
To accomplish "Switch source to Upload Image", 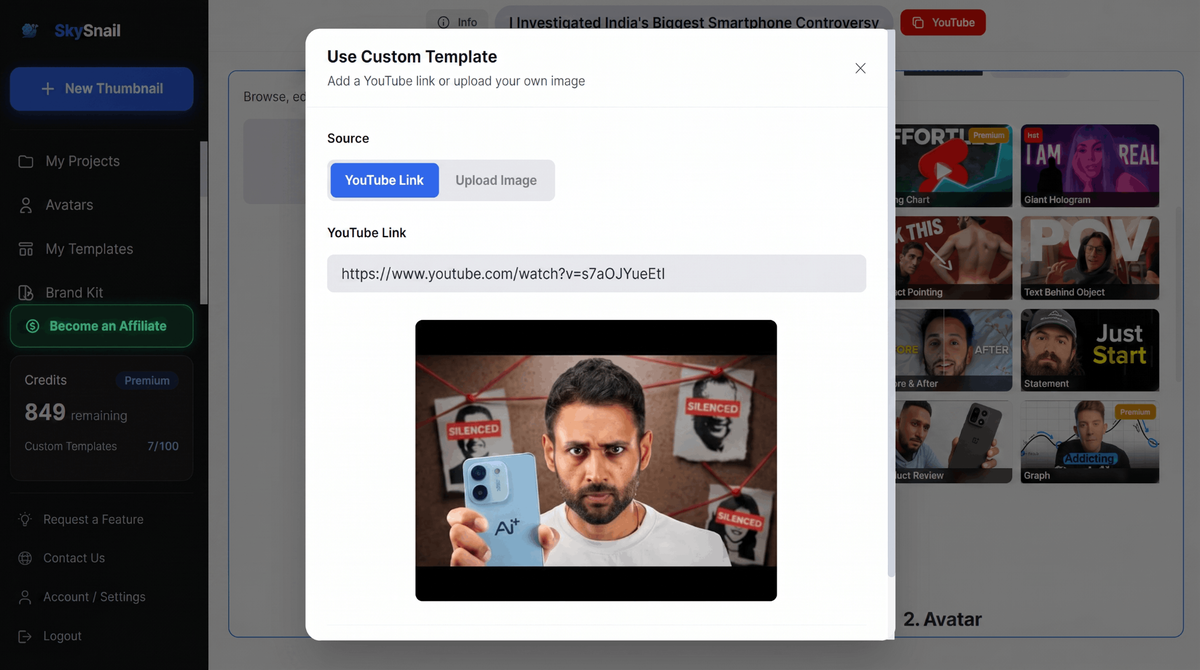I will (x=496, y=180).
